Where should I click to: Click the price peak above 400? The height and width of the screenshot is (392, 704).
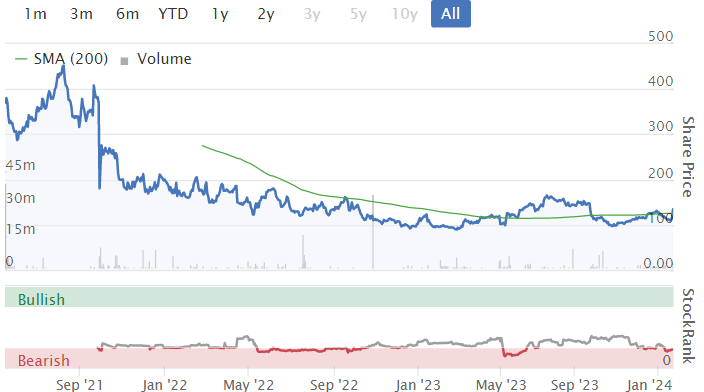coord(63,67)
